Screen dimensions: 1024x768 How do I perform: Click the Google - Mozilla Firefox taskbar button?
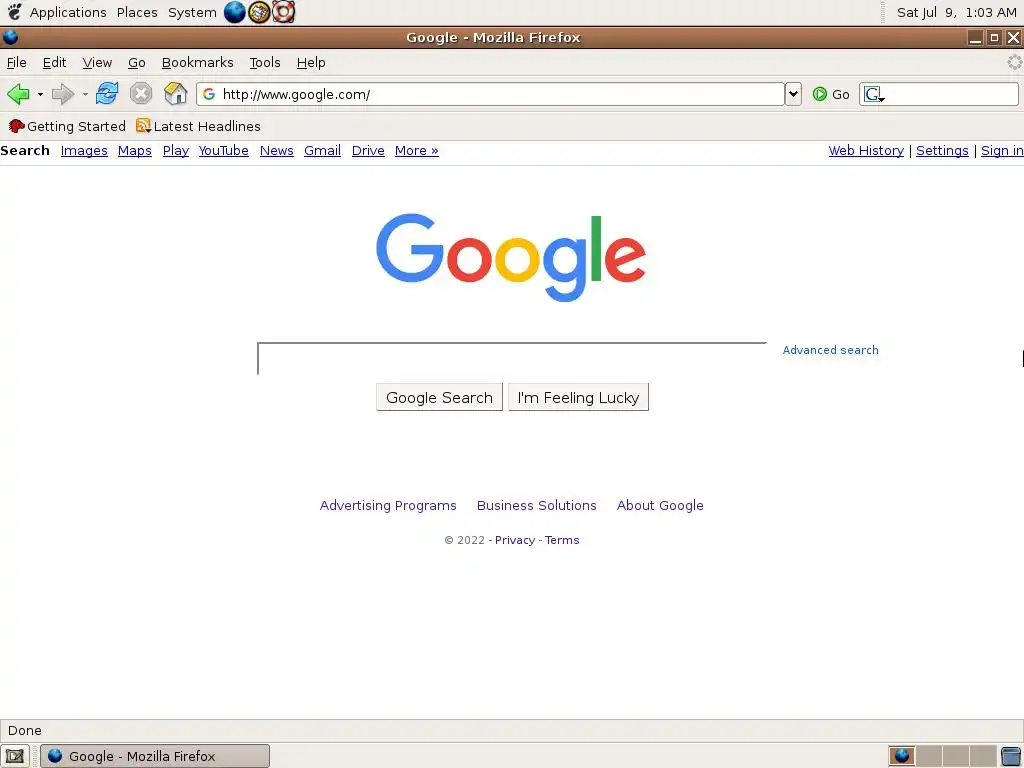tap(155, 756)
